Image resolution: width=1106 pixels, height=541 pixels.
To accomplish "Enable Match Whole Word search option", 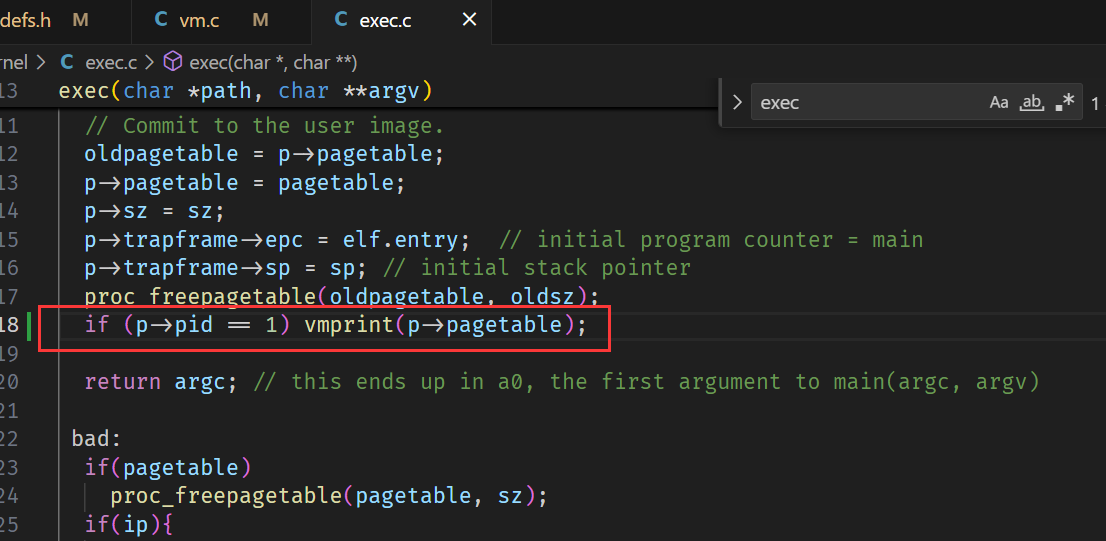I will click(1031, 102).
